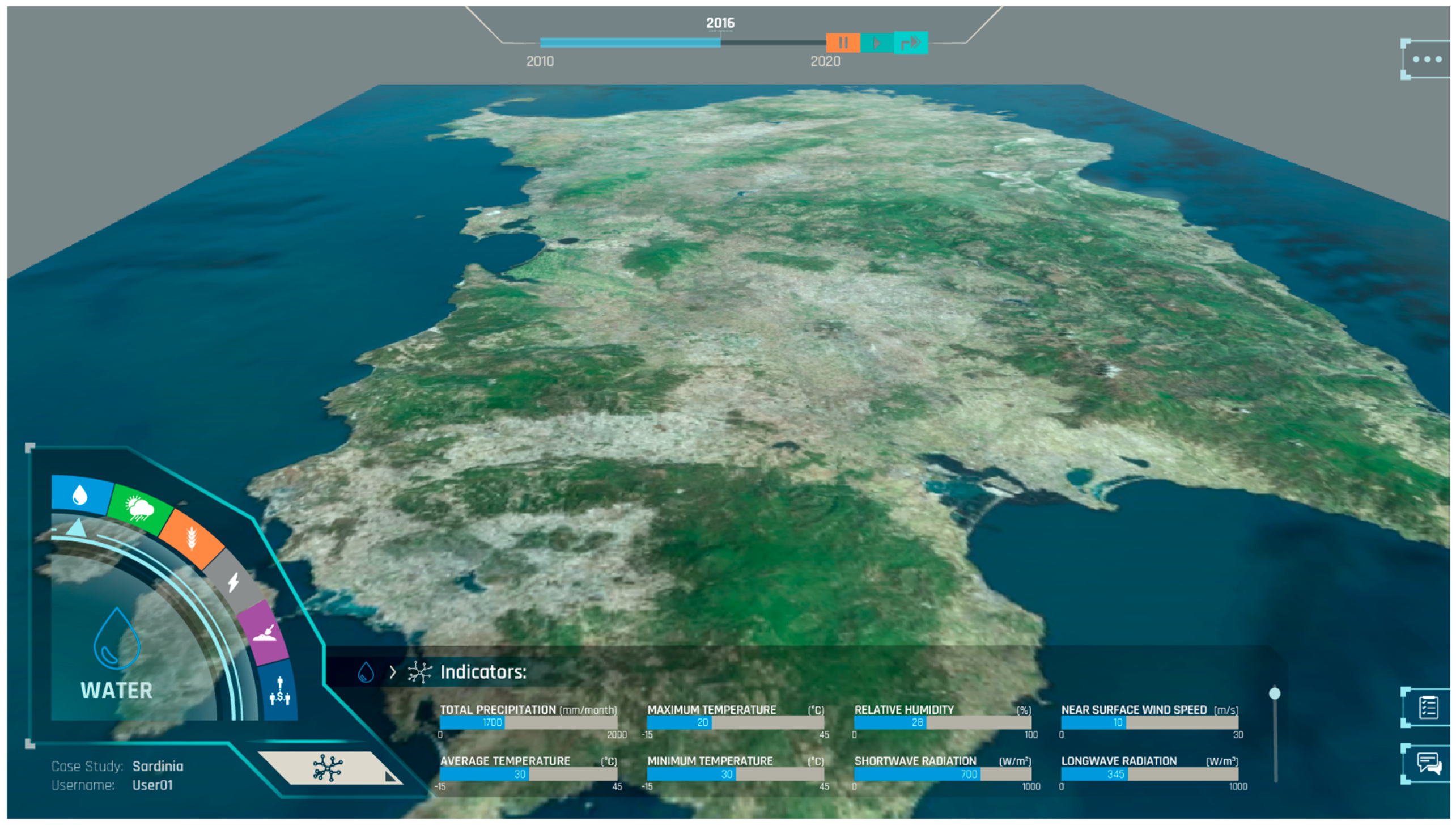
Task: Adjust the Maximum Temperature slider
Action: click(x=735, y=722)
